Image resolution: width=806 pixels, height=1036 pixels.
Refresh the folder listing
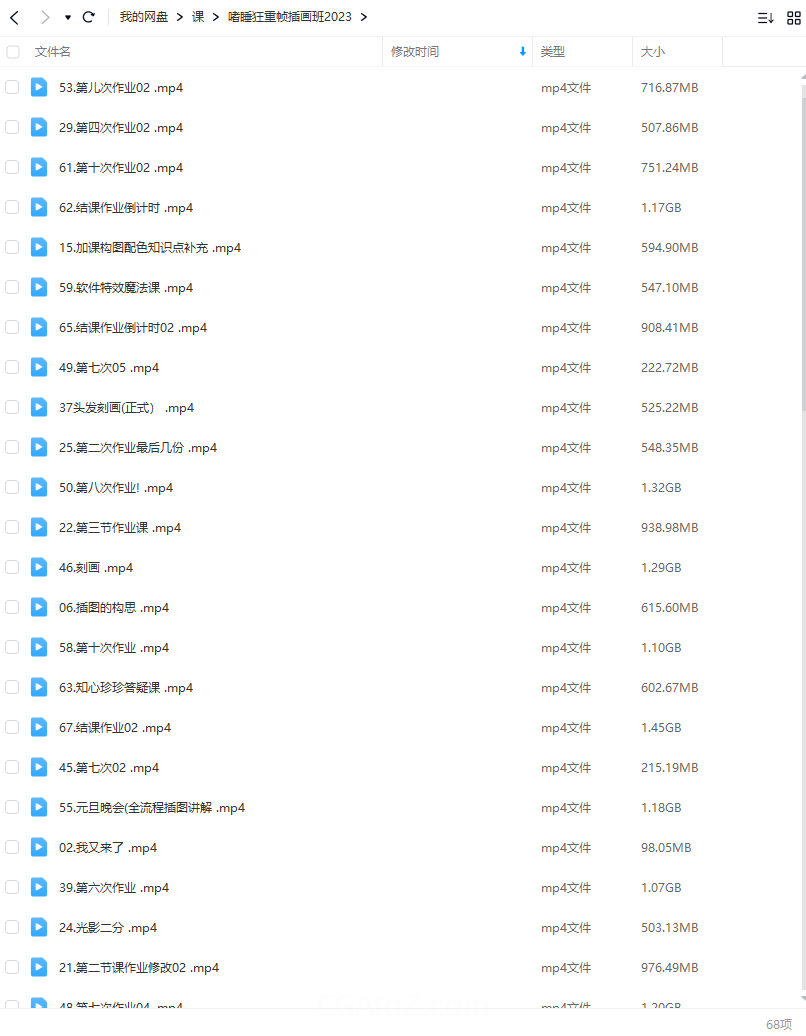[x=89, y=17]
